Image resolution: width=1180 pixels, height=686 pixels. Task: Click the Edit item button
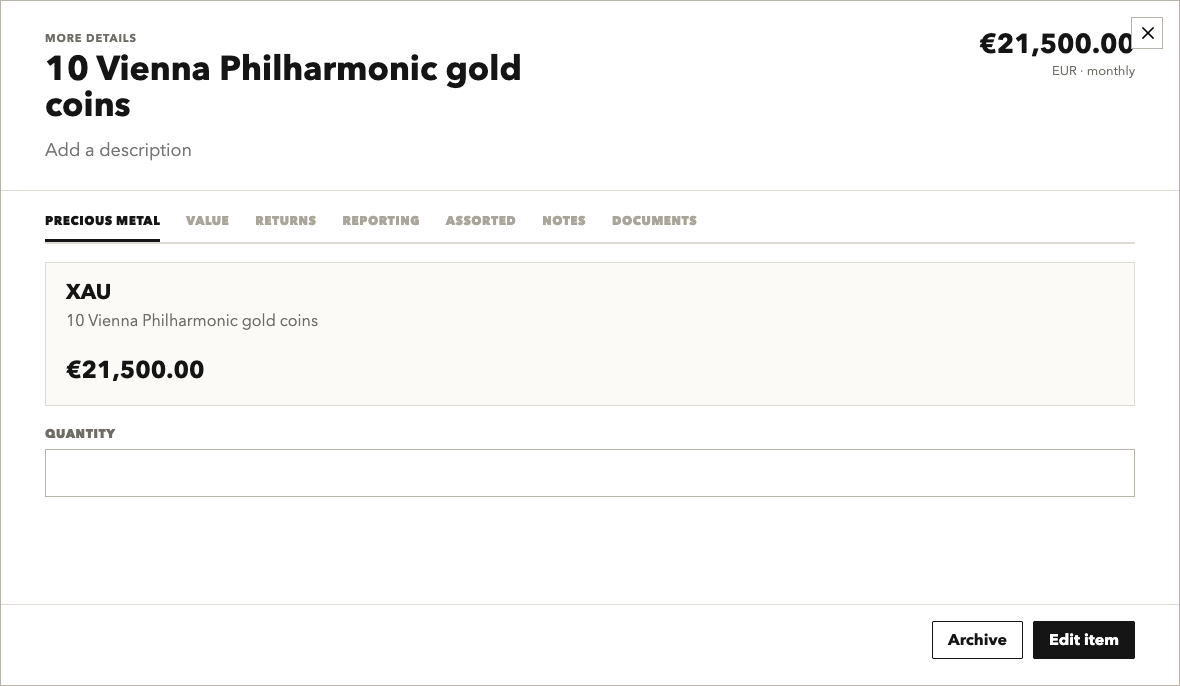[x=1084, y=640]
